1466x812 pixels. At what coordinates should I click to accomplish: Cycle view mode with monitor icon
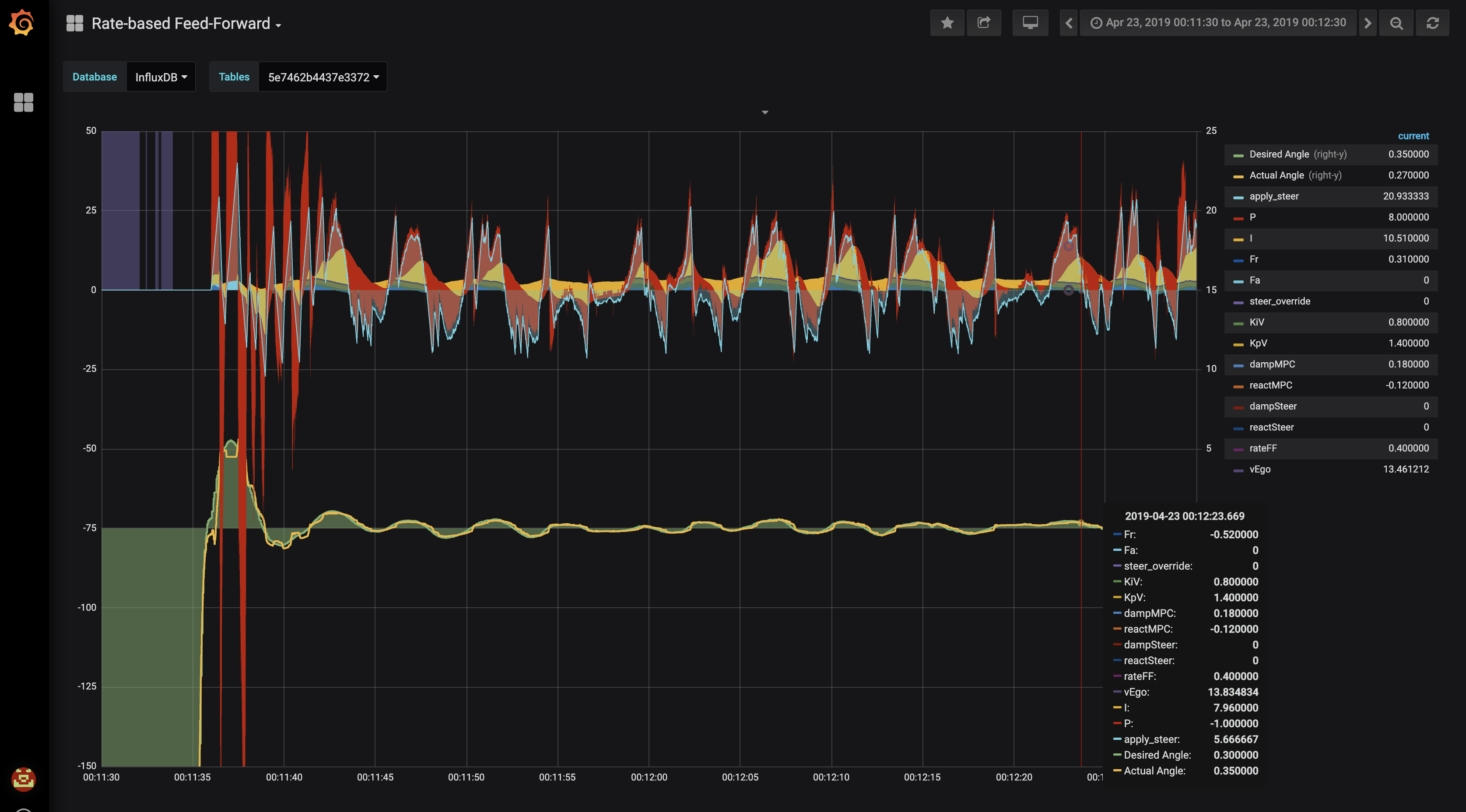tap(1030, 23)
